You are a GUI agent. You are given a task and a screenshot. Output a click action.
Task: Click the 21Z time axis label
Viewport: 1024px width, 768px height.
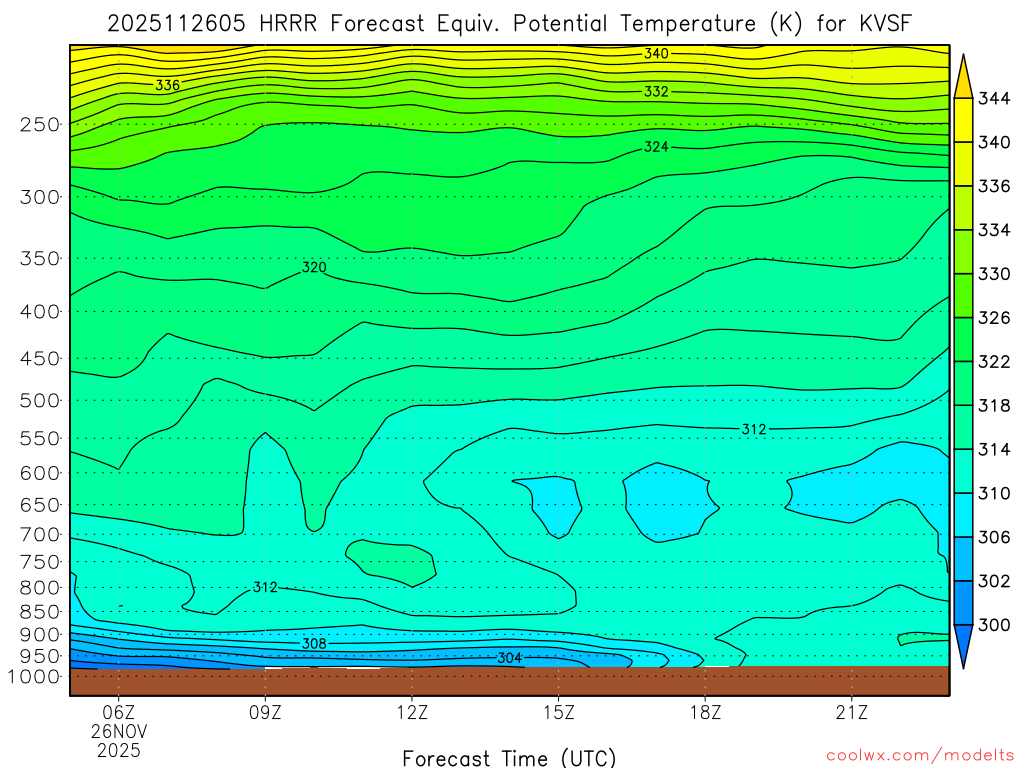852,712
